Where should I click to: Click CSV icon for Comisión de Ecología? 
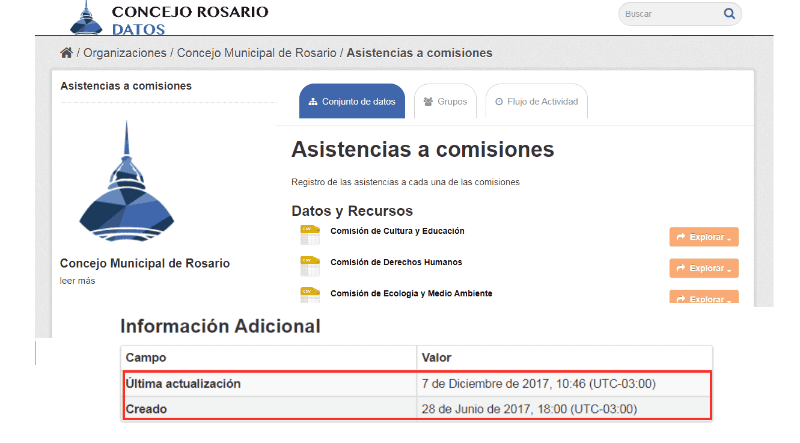(310, 295)
